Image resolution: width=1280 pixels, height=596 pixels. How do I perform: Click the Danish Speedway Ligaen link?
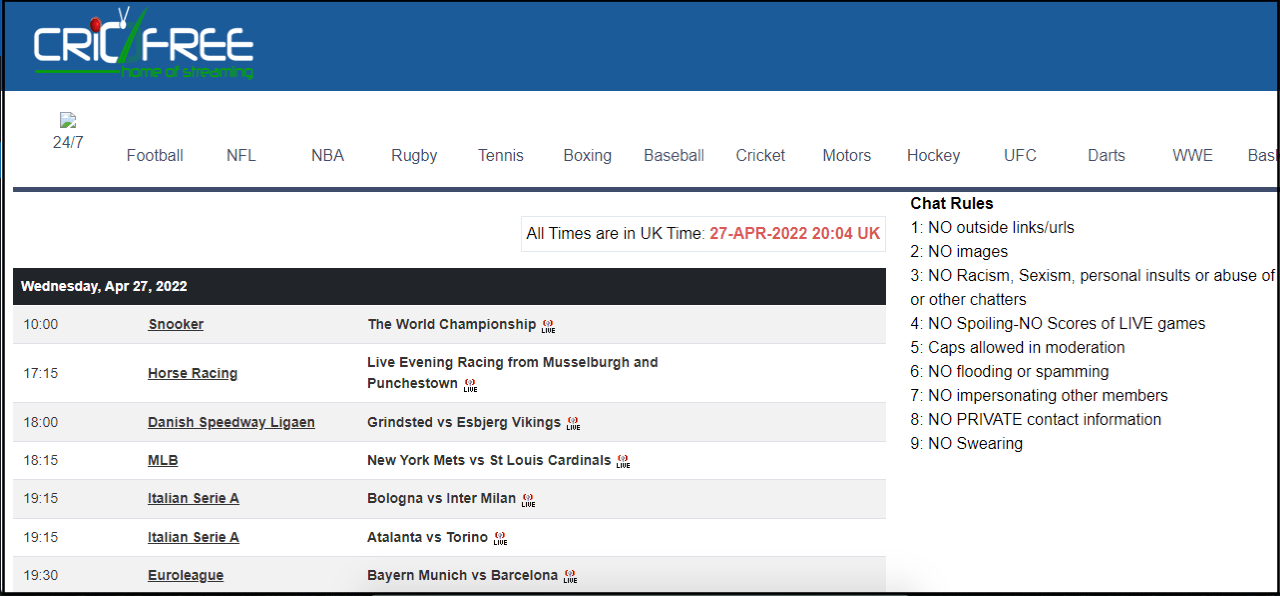coord(231,422)
